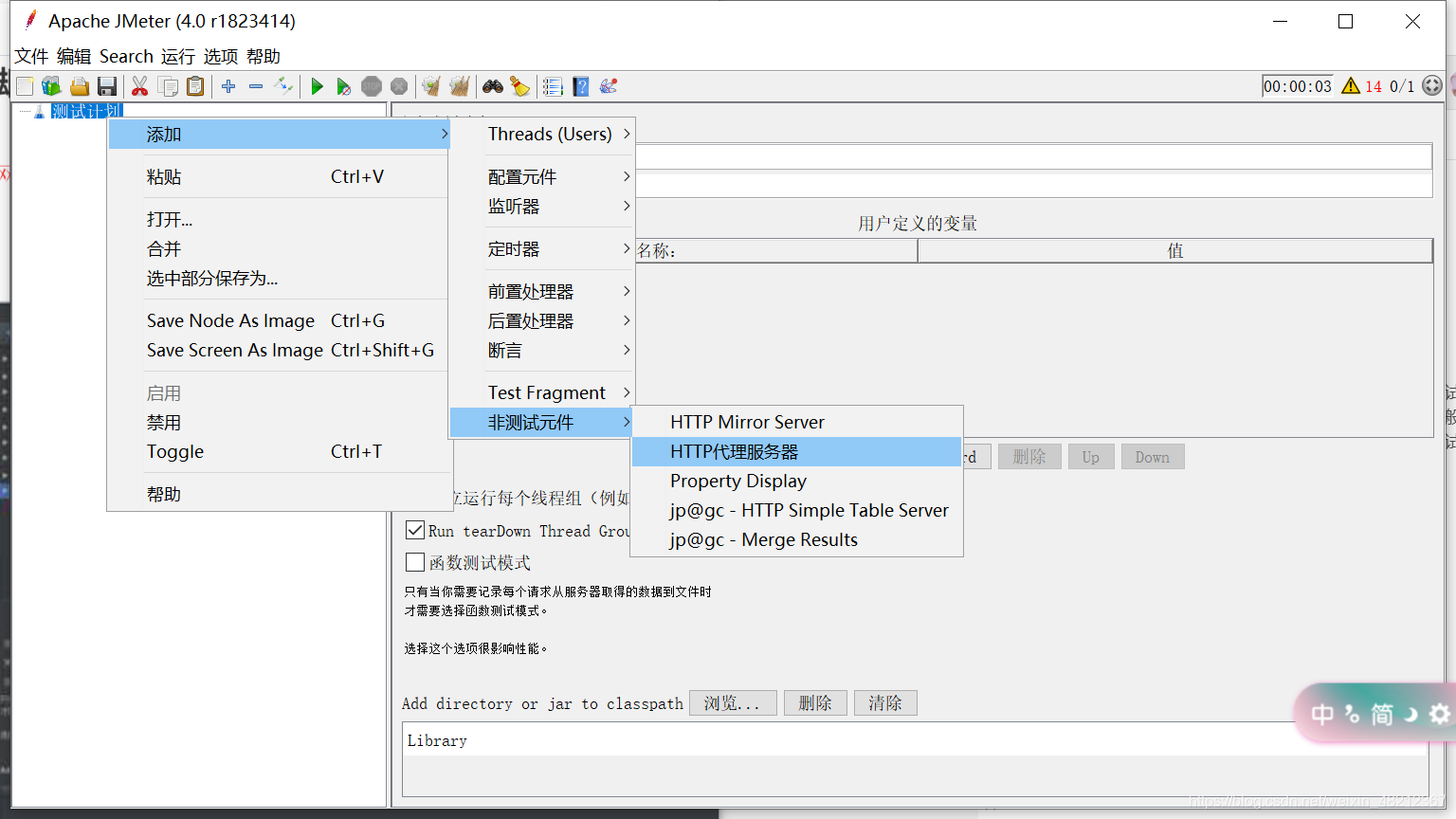Viewport: 1456px width, 819px height.
Task: Click the Paste clipboard icon
Action: coord(195,86)
